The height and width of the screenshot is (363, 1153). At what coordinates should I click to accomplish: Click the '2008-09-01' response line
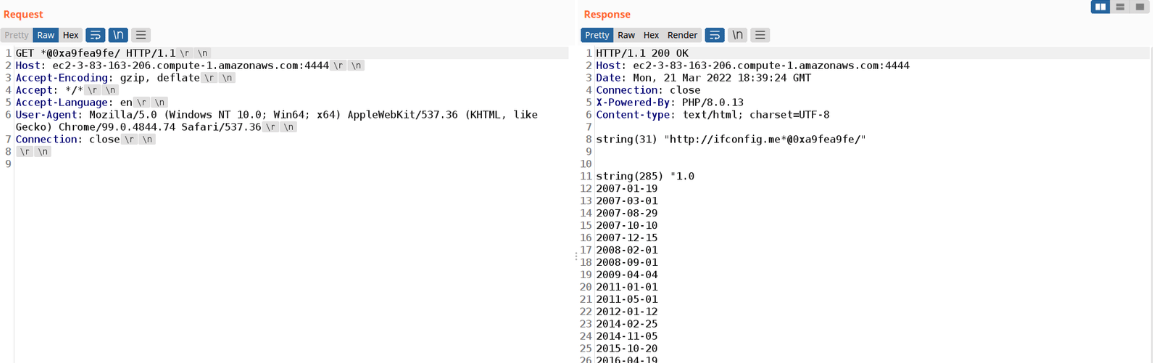[x=627, y=262]
